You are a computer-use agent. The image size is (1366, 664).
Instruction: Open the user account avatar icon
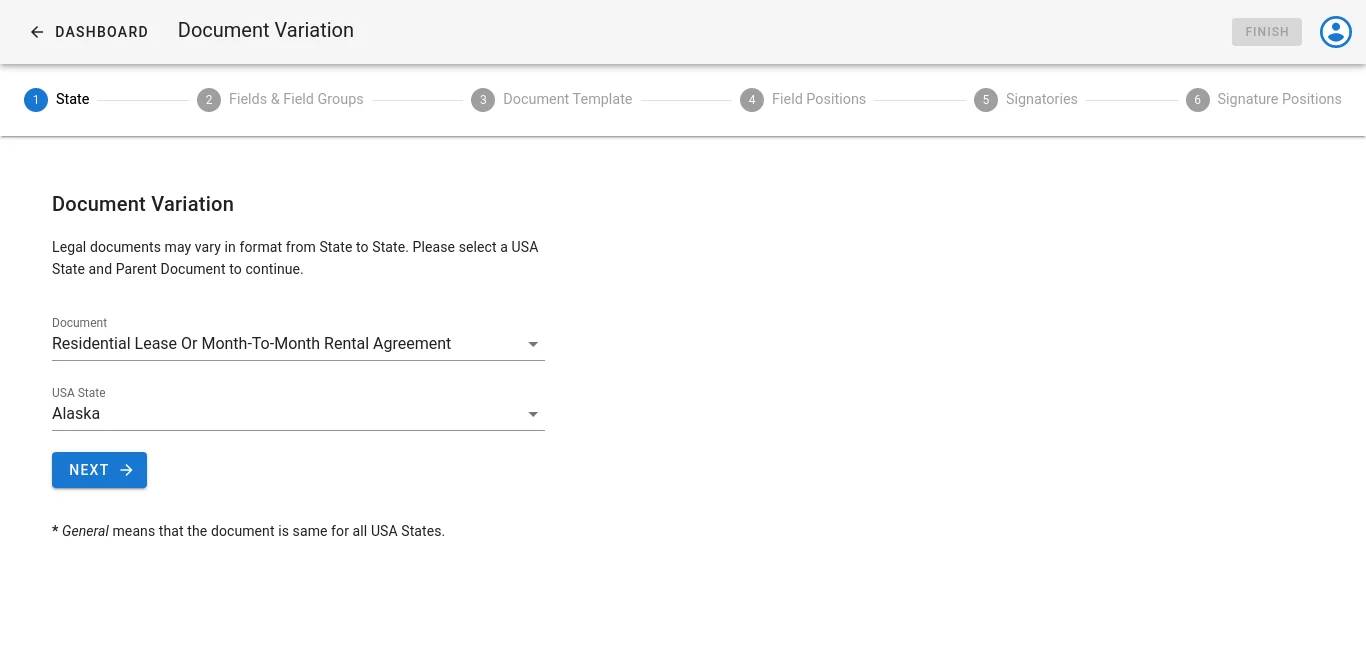[x=1336, y=32]
